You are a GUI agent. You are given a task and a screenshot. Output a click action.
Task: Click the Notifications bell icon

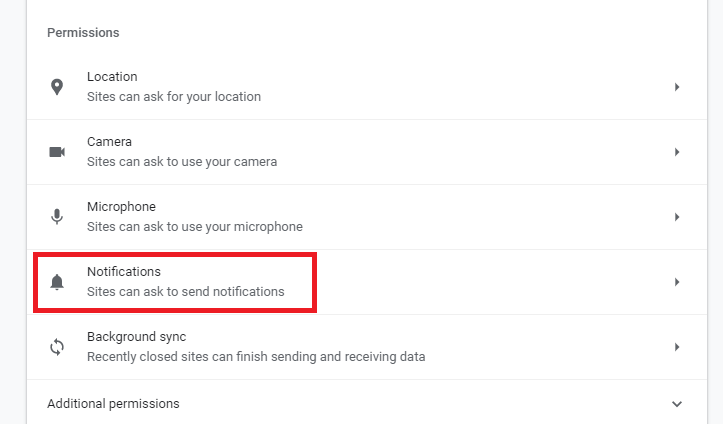(57, 282)
